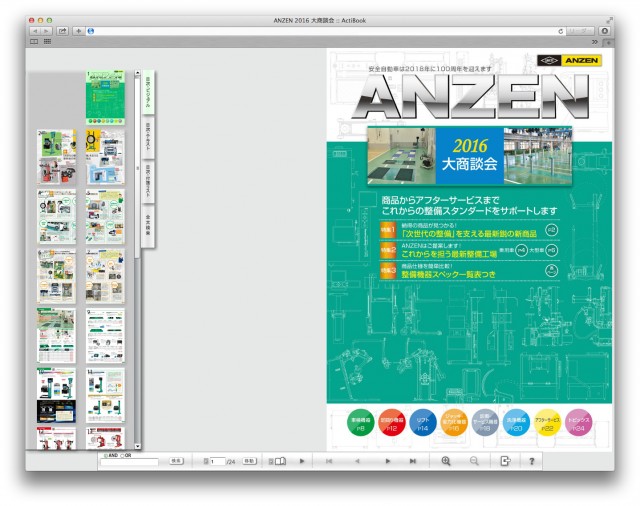Start the auto page-turn play button

coord(302,461)
